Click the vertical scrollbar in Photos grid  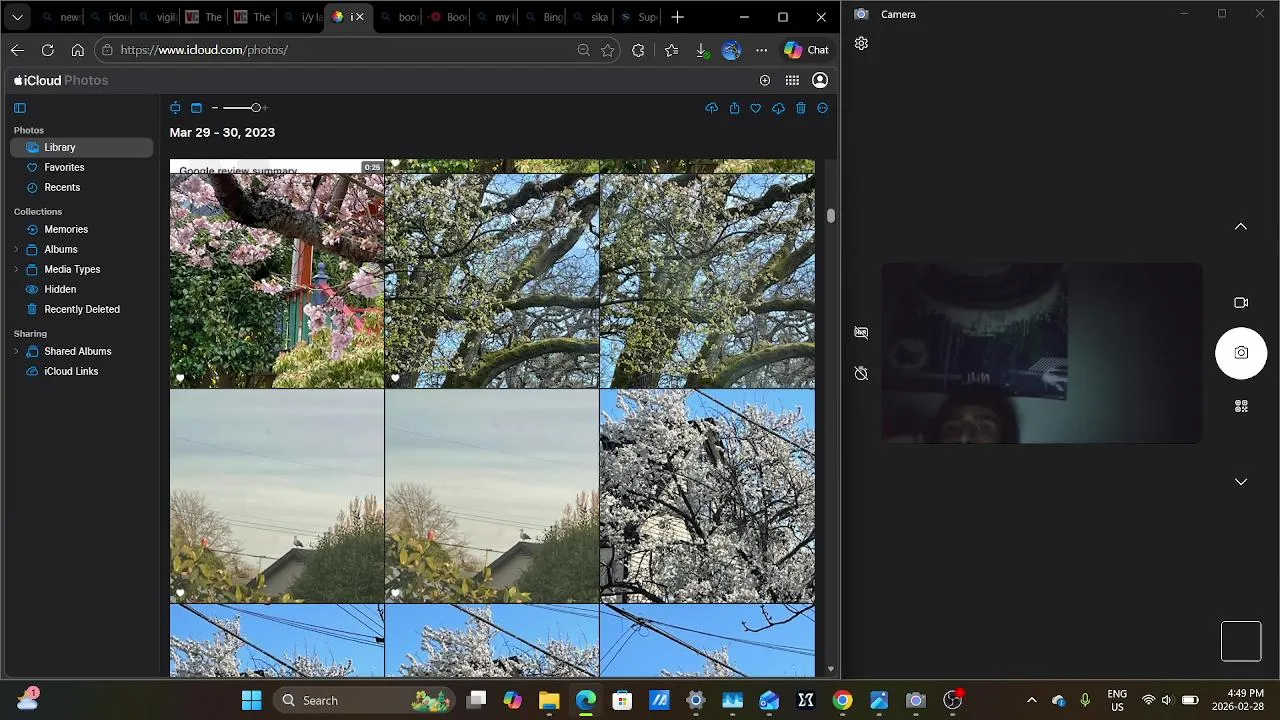click(x=830, y=215)
